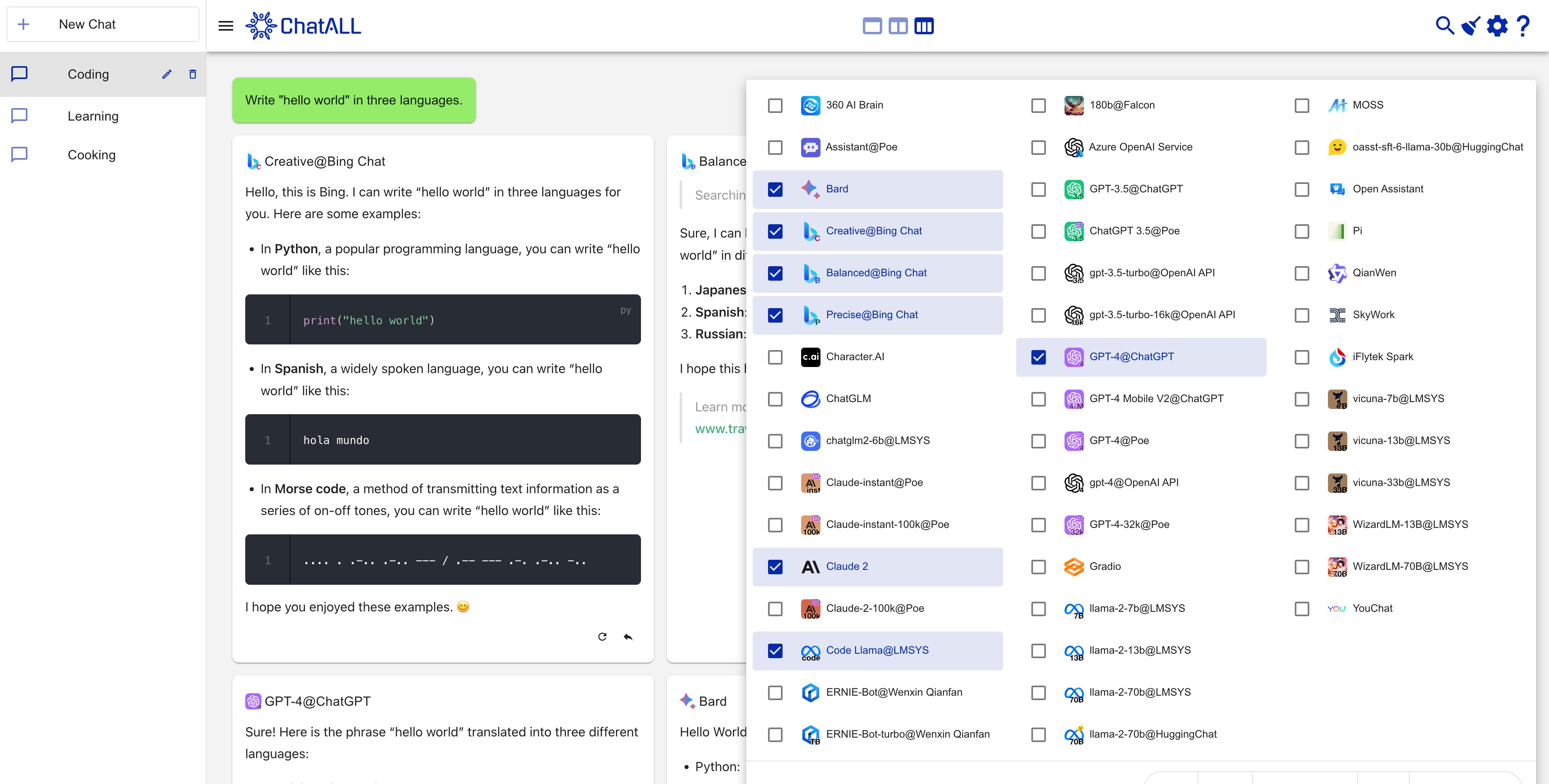Click the gpt-4@OpenAI API label
Image resolution: width=1549 pixels, height=784 pixels.
pos(1134,482)
